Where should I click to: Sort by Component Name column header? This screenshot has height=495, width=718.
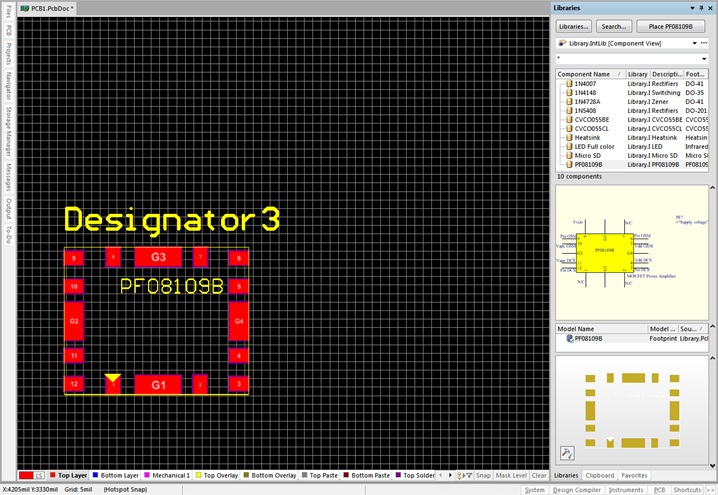tap(590, 74)
